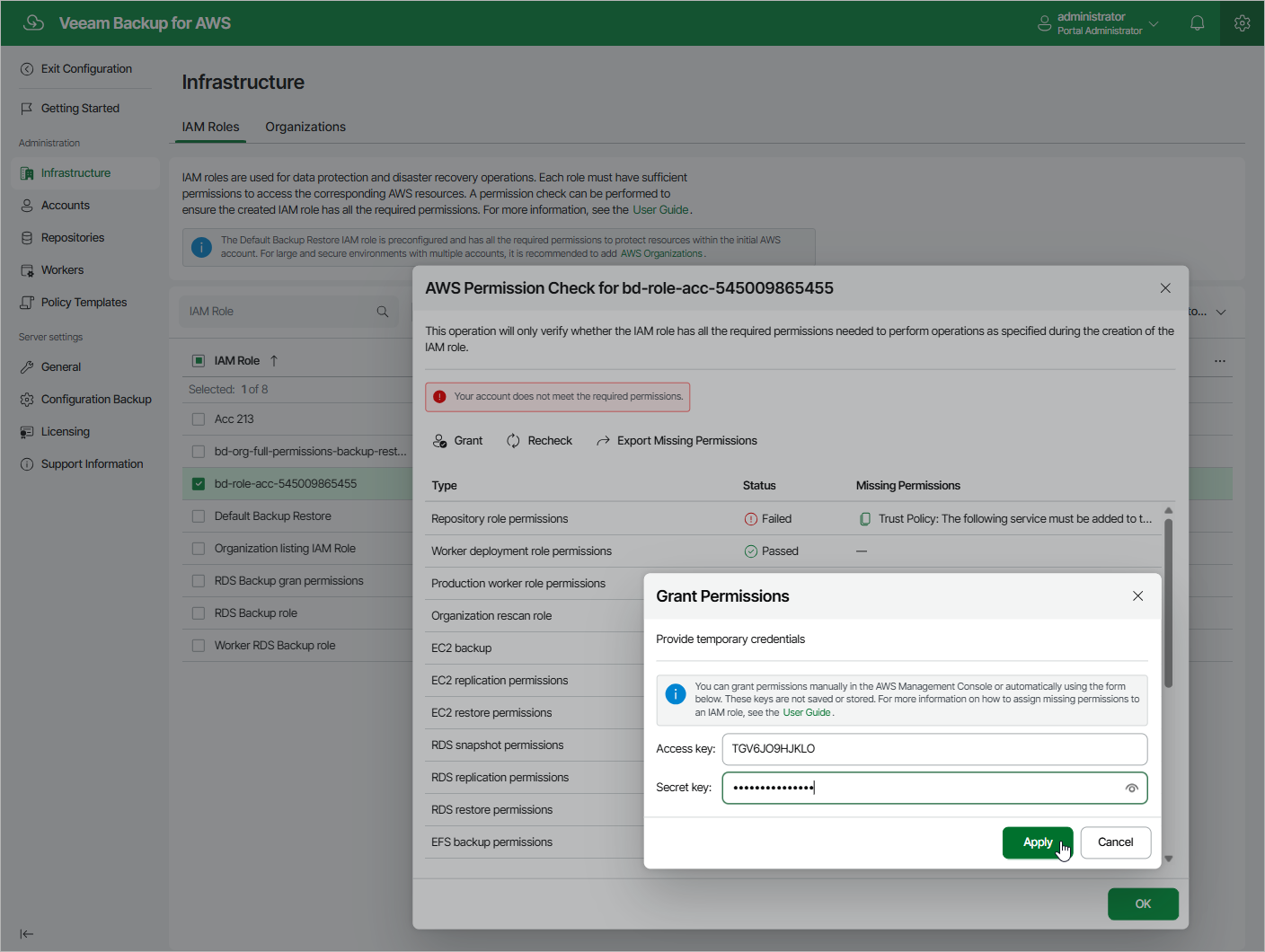This screenshot has height=952, width=1265.
Task: Click the Export Missing Permissions arrow icon
Action: pos(603,441)
